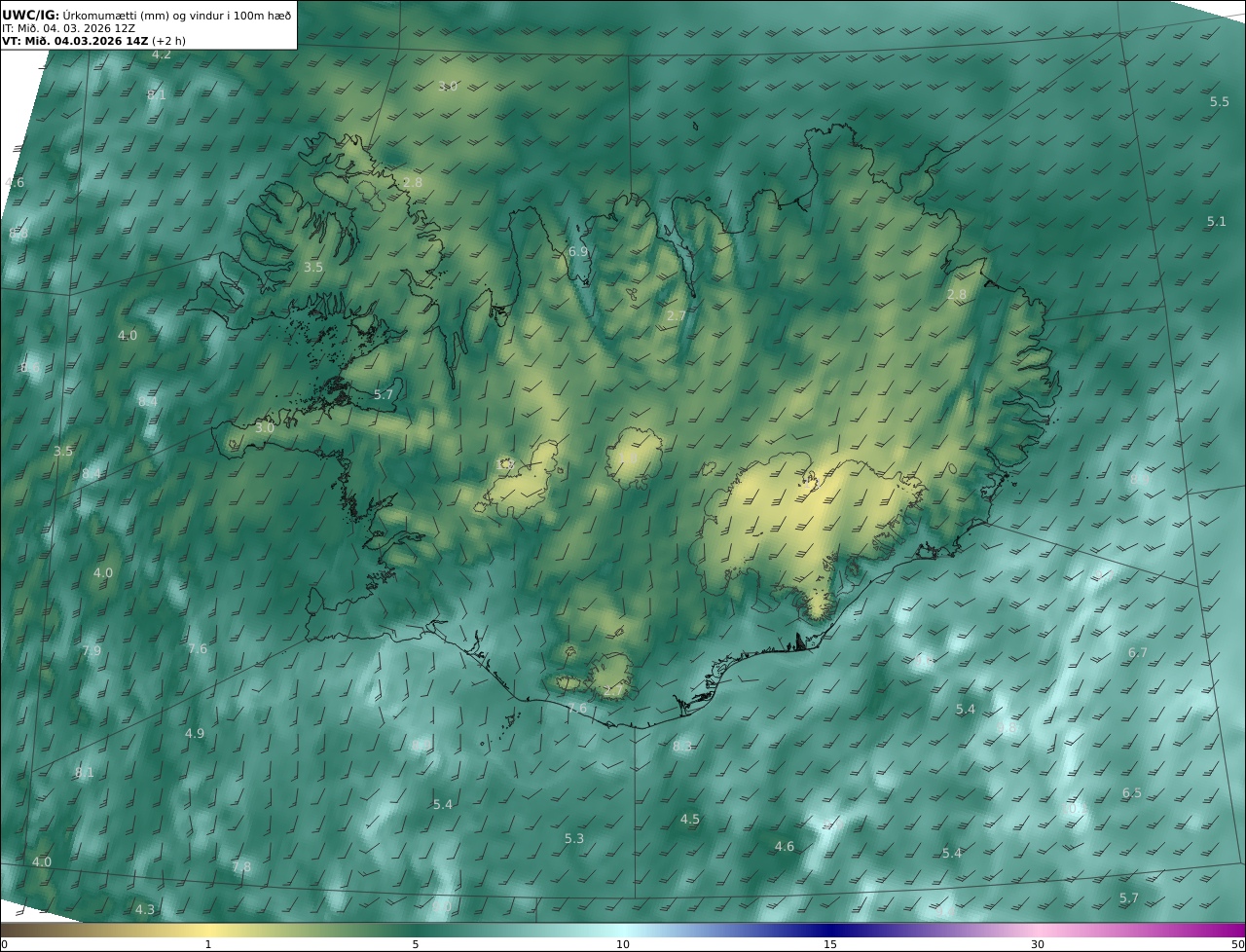Click the colorbar tick label 1

207,944
